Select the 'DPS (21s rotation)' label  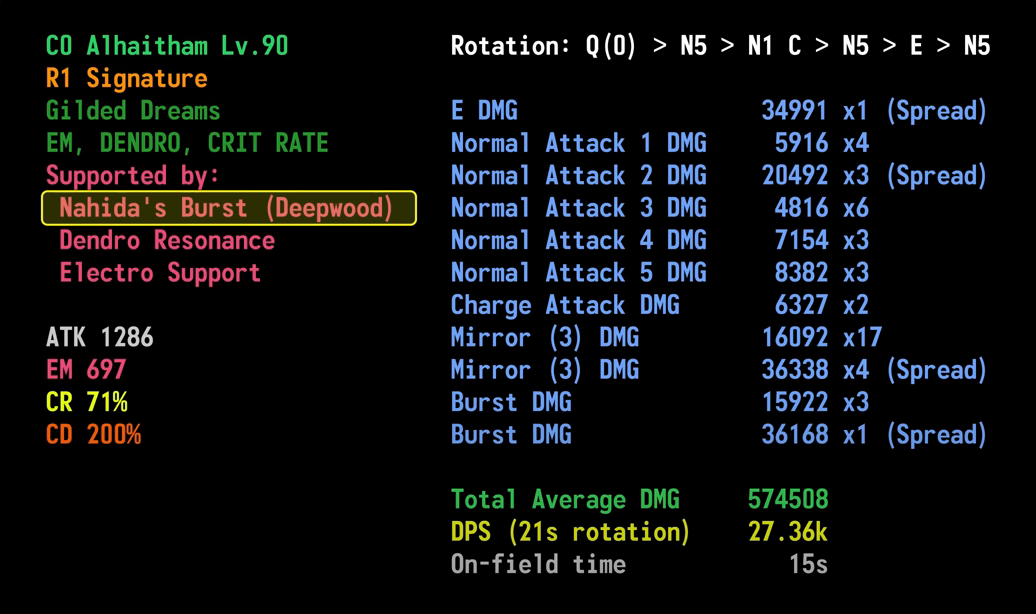570,532
